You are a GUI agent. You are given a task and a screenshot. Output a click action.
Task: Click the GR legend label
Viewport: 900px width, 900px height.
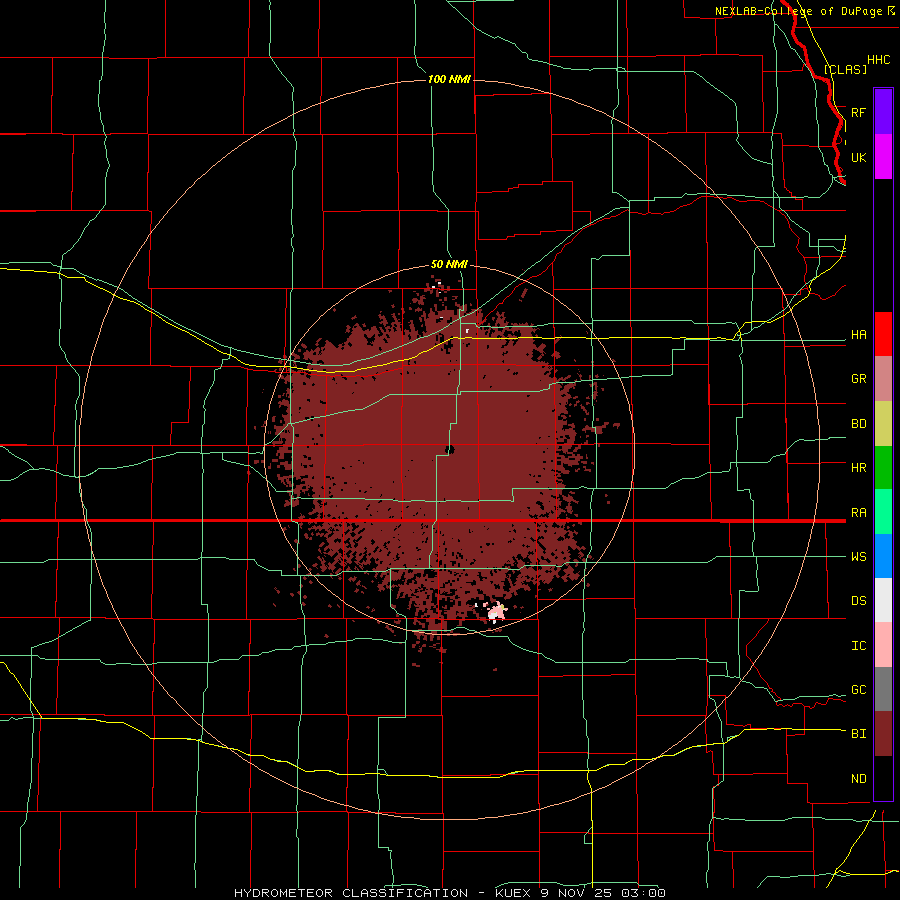[x=859, y=379]
